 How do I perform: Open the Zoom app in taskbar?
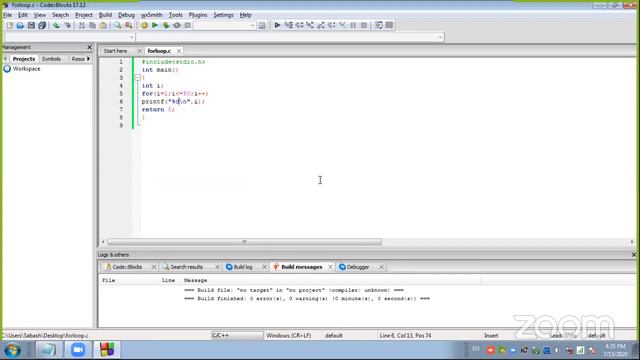tap(78, 350)
